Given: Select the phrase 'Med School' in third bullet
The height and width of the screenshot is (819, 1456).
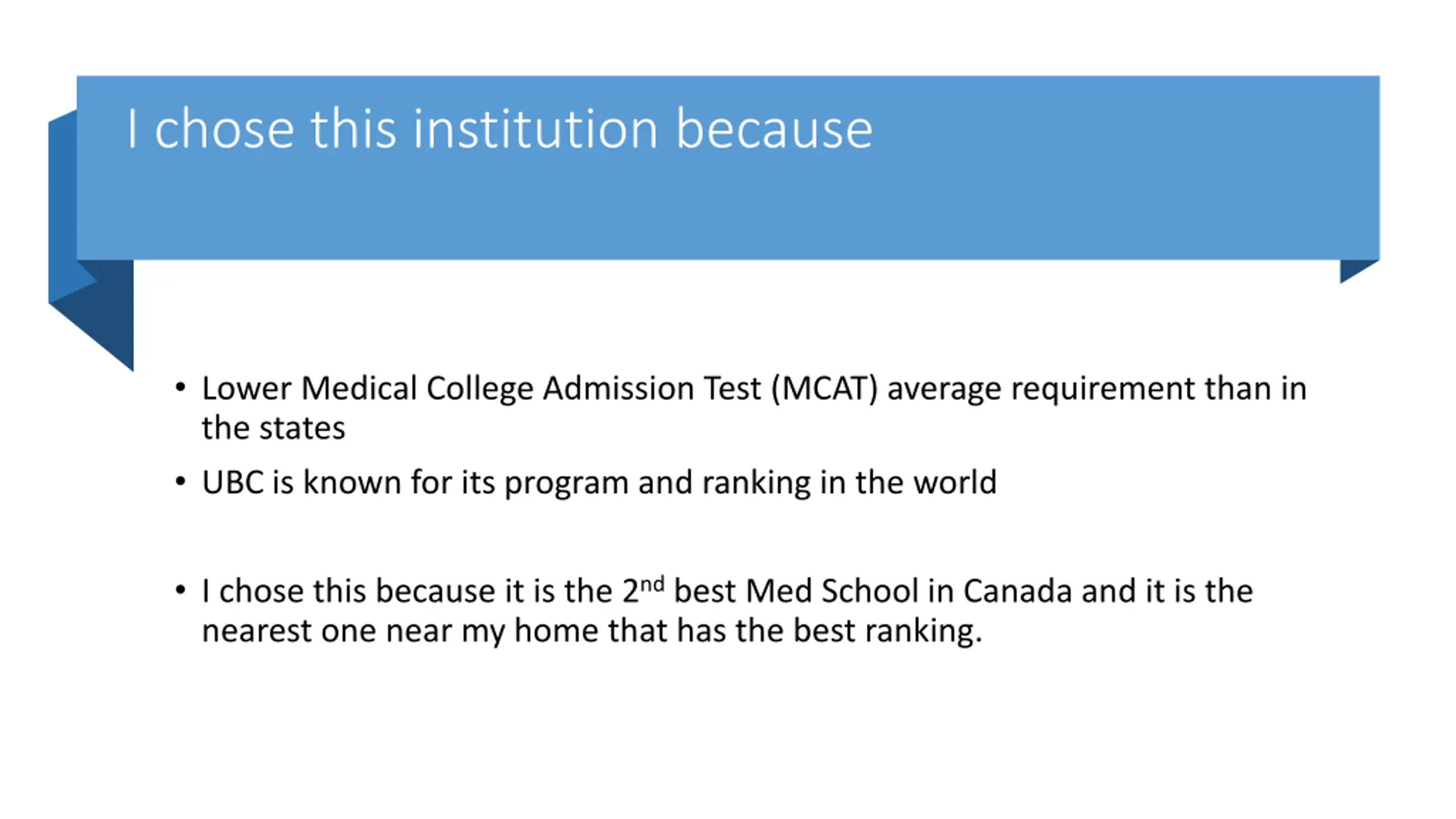Looking at the screenshot, I should [832, 590].
